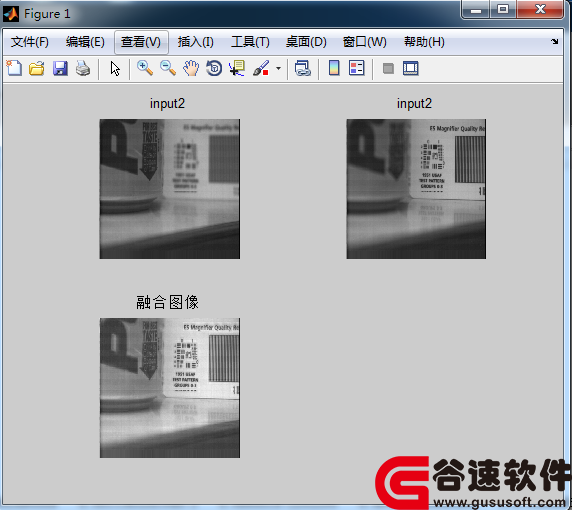The height and width of the screenshot is (510, 572).
Task: Click the top-left input2 blurred image
Action: coord(170,189)
